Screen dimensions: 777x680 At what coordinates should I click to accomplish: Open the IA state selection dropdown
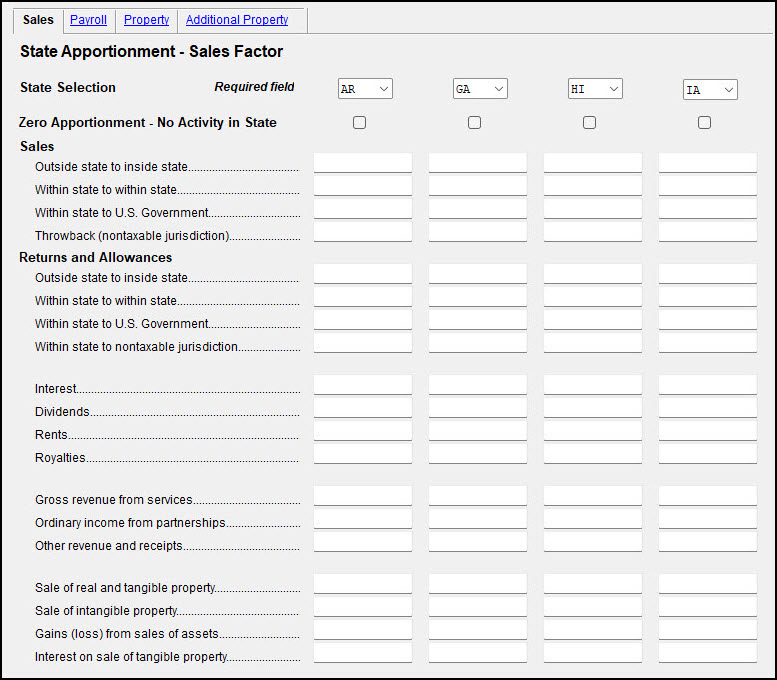coord(710,90)
